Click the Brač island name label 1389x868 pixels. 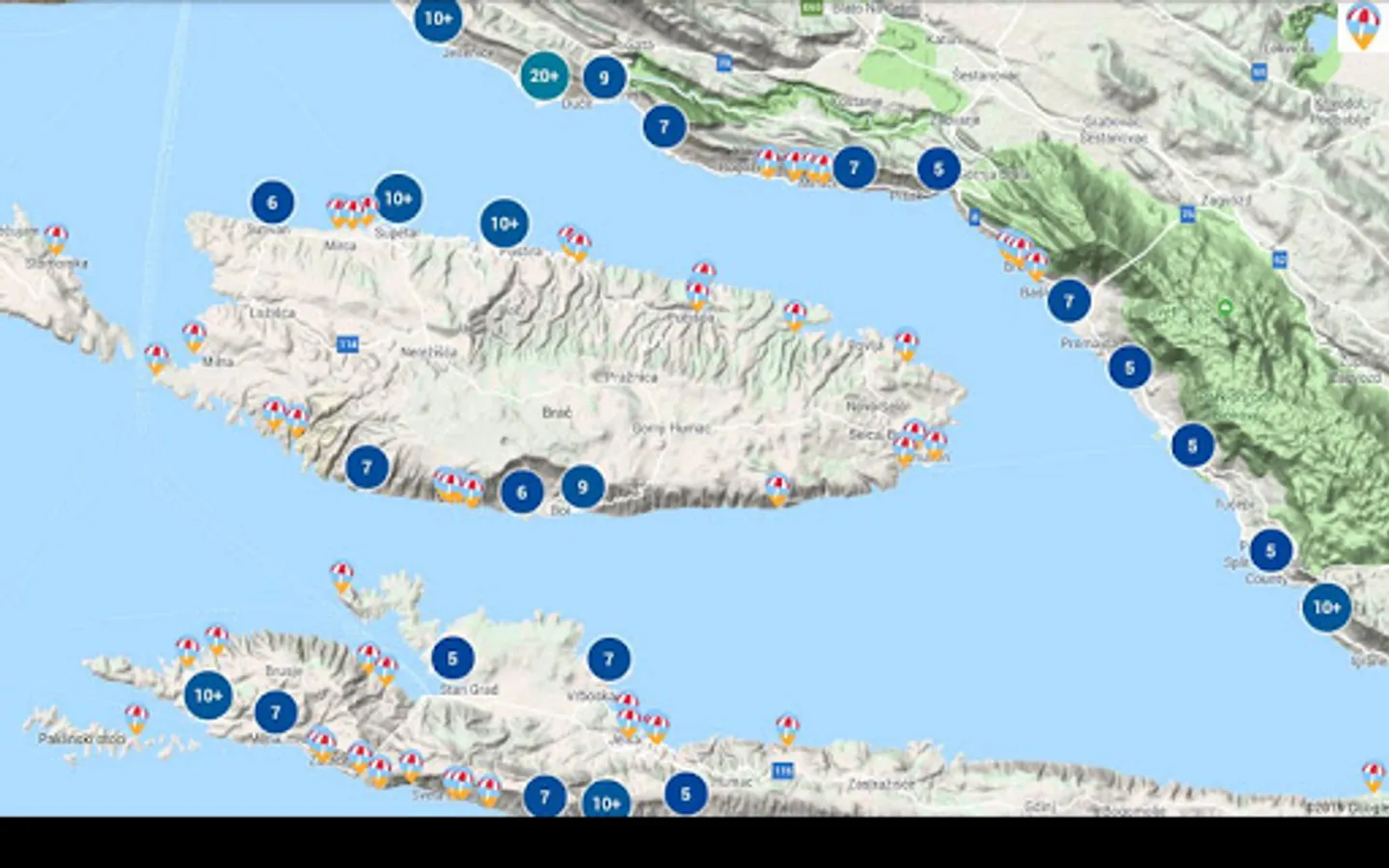click(557, 413)
